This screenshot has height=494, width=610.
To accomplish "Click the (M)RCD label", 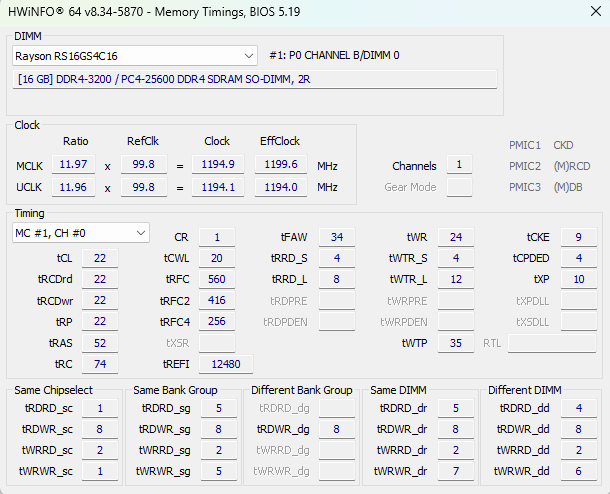I will [x=571, y=166].
